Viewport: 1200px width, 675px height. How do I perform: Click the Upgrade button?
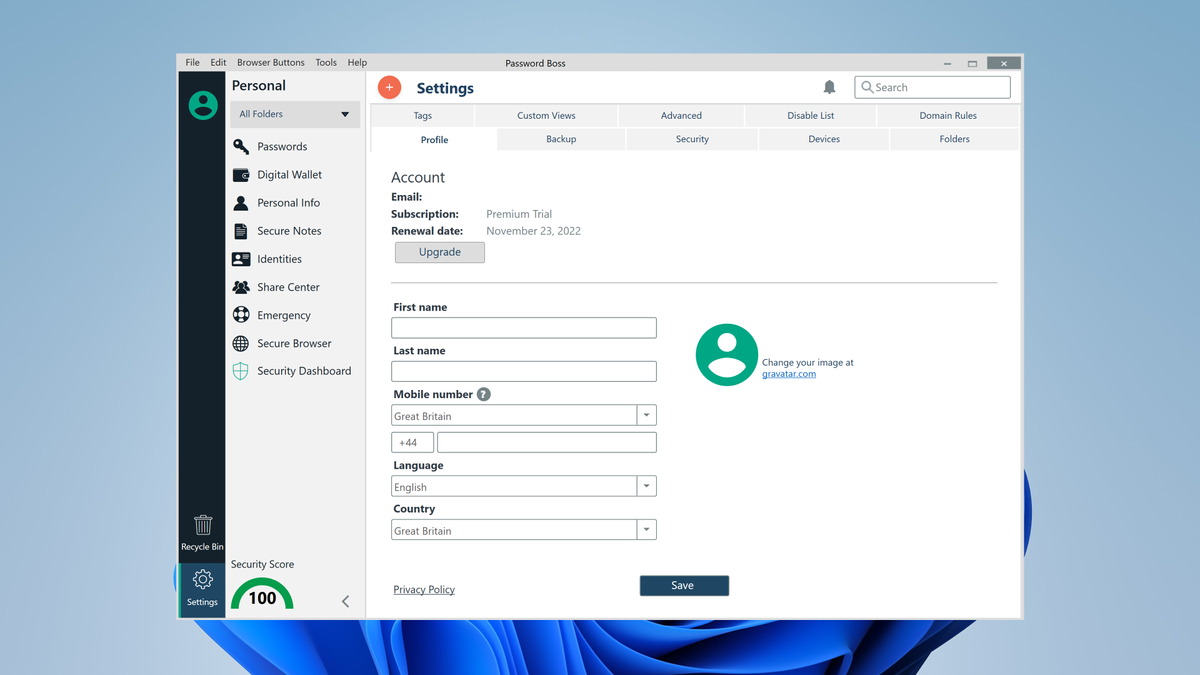click(439, 252)
